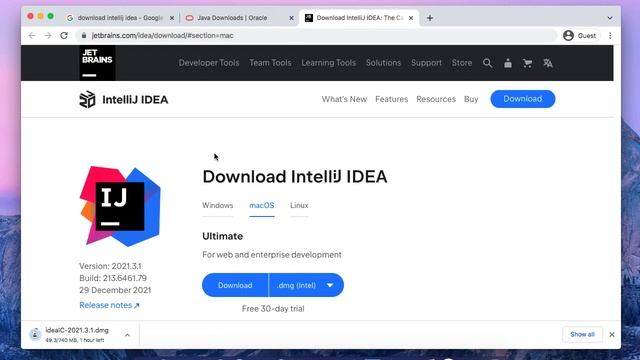
Task: Expand the .dmg (Intel) installer dropdown
Action: (306, 285)
